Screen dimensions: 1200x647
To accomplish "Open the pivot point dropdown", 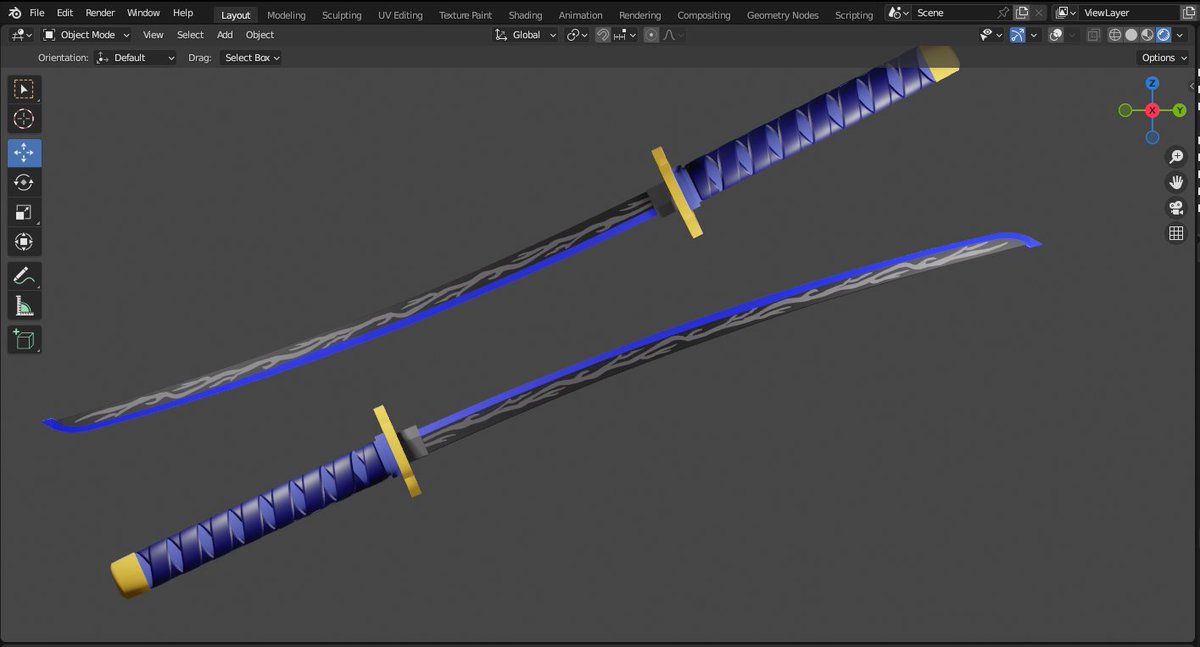I will (577, 35).
